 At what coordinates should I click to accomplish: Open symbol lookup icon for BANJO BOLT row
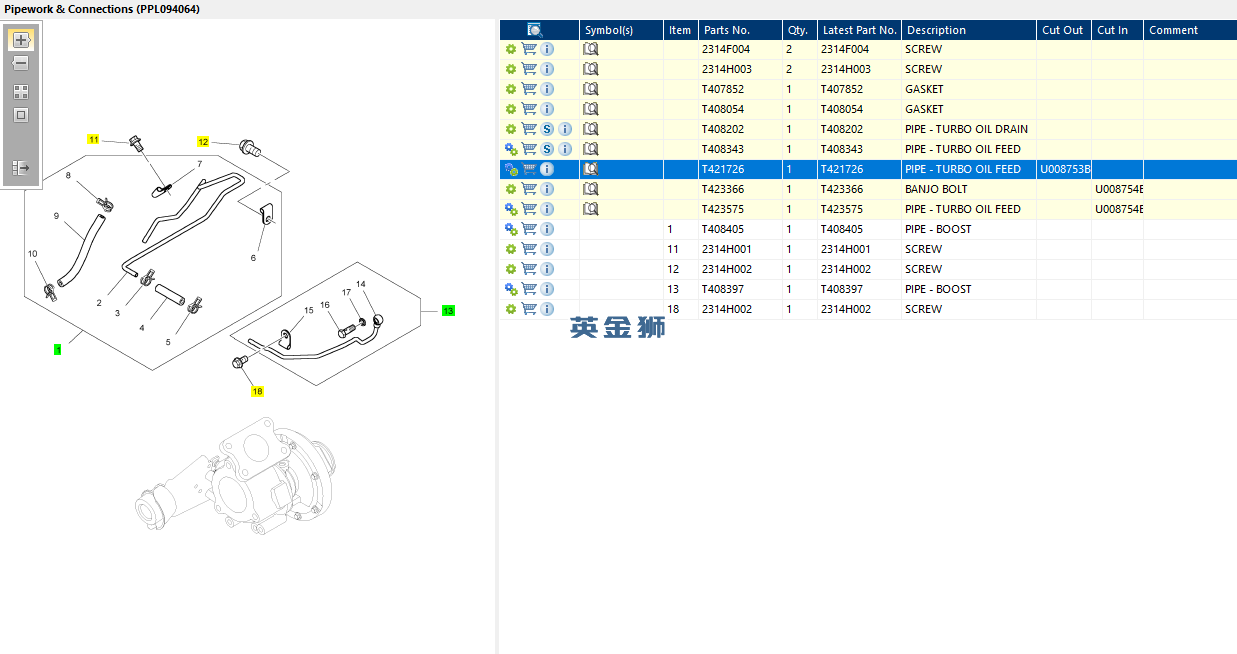pyautogui.click(x=591, y=189)
